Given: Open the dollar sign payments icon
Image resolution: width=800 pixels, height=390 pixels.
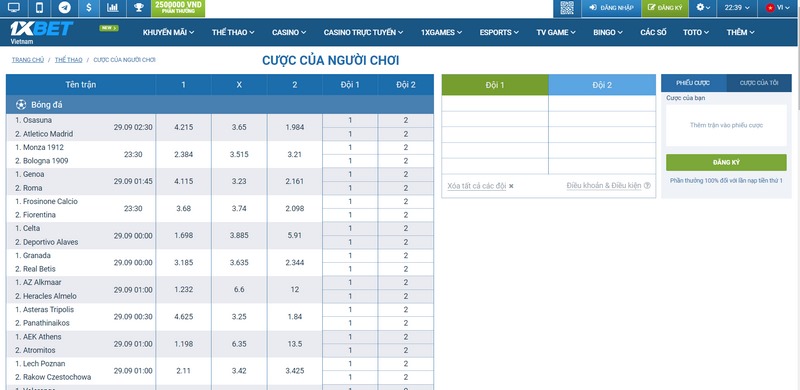Looking at the screenshot, I should [x=89, y=8].
